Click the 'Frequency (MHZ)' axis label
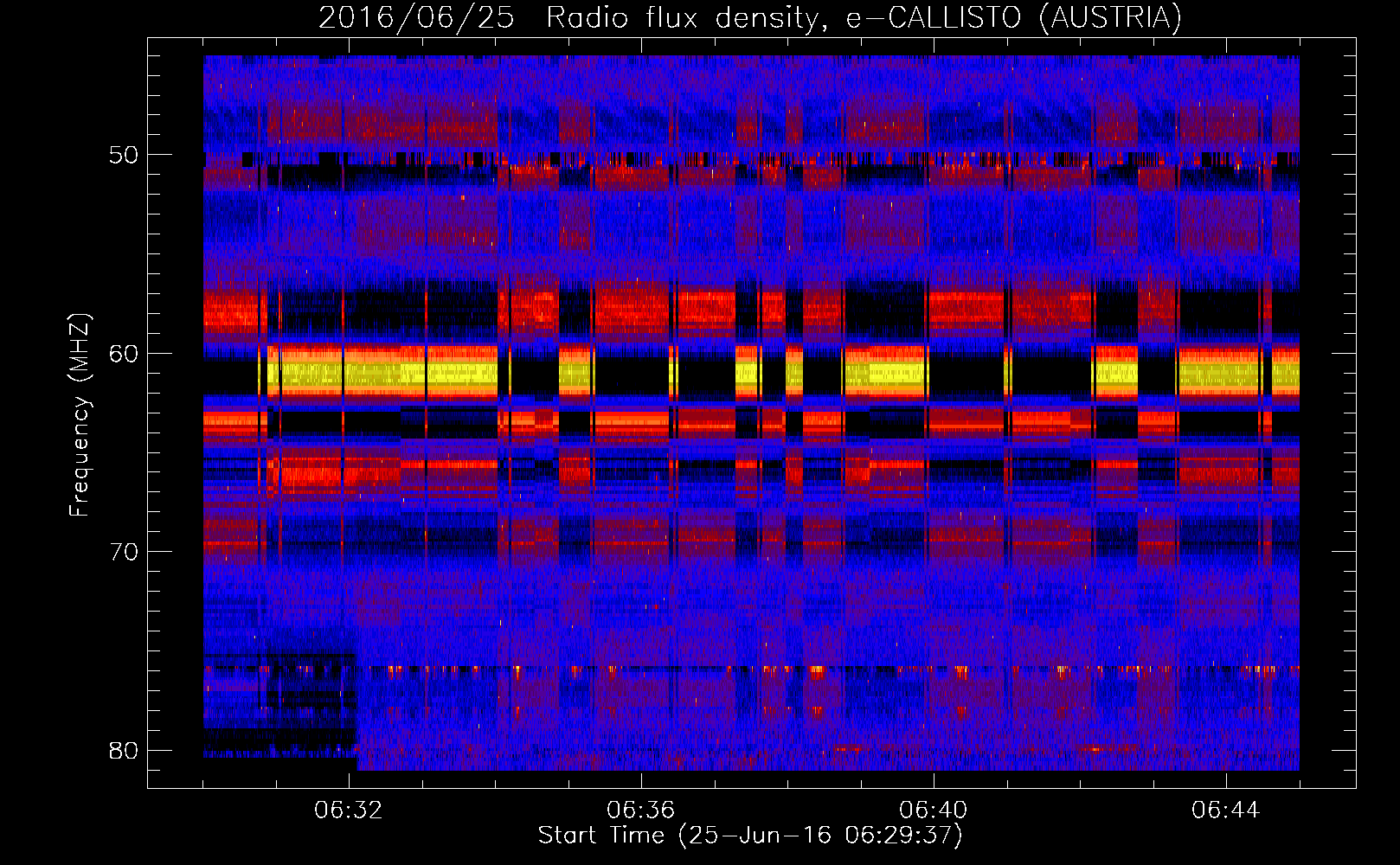 click(80, 415)
